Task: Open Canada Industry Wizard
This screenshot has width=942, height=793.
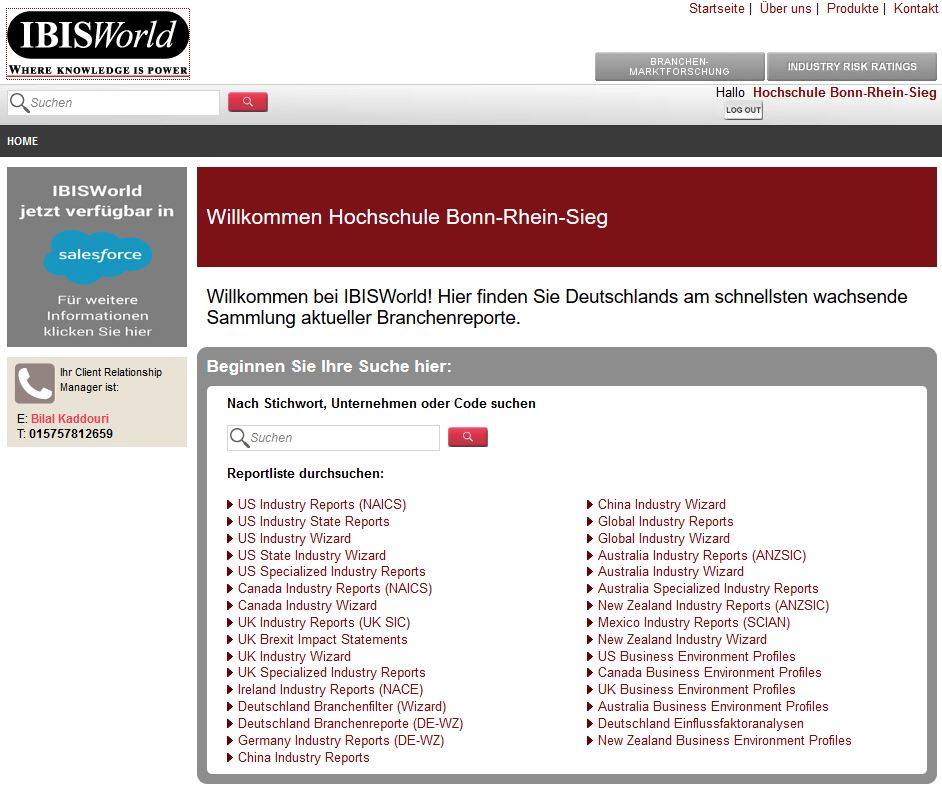Action: coord(308,605)
